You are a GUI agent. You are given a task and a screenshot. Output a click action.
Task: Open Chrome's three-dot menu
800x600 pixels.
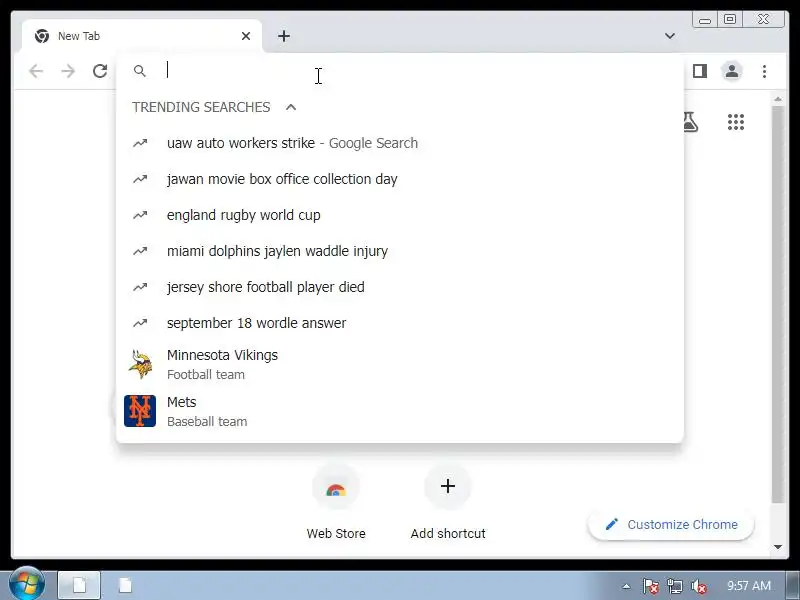pyautogui.click(x=764, y=71)
